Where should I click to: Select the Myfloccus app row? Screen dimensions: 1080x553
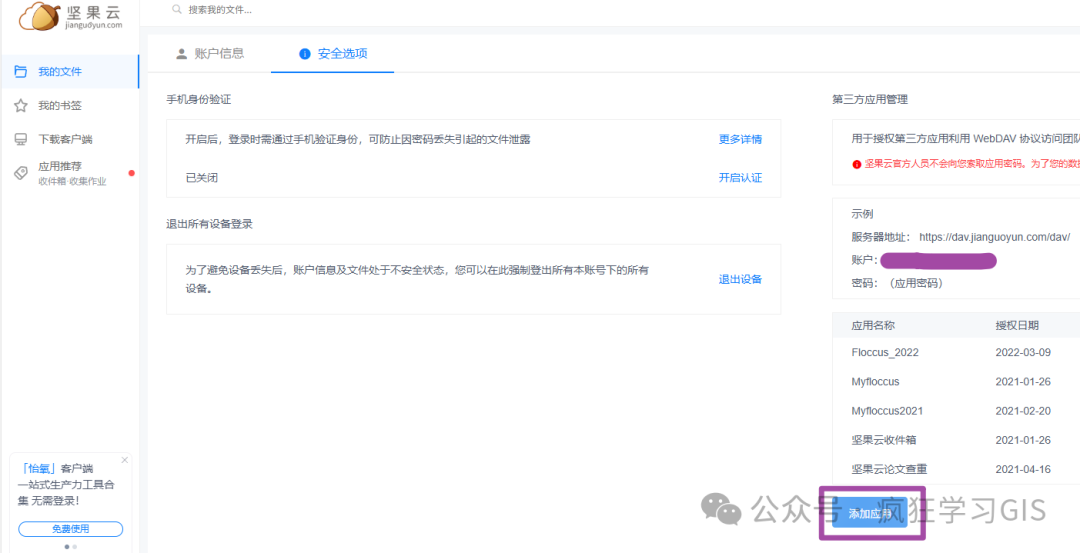pyautogui.click(x=957, y=382)
